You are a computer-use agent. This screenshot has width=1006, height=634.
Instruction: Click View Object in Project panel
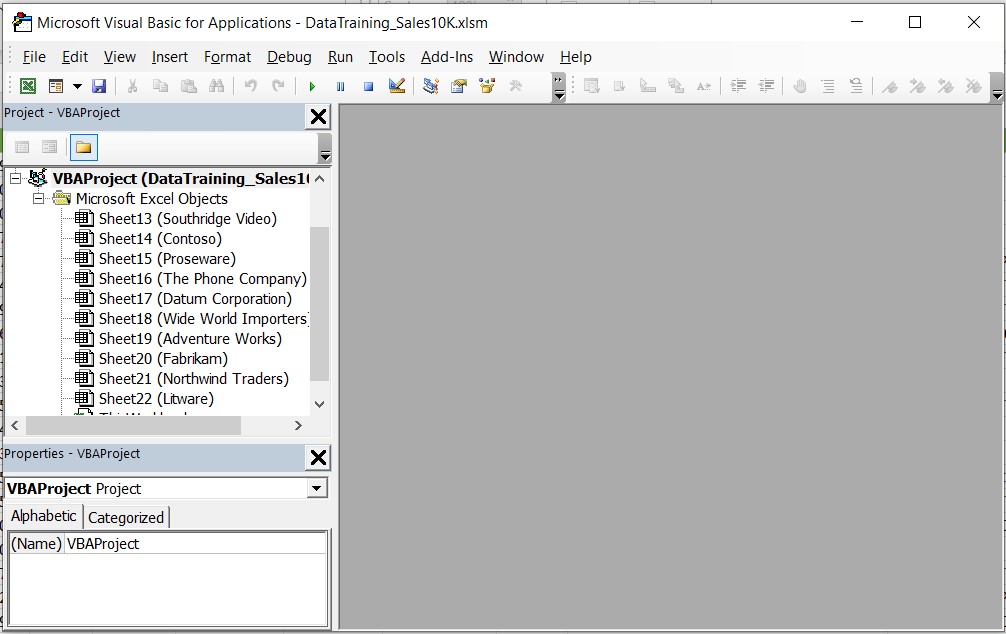[49, 147]
